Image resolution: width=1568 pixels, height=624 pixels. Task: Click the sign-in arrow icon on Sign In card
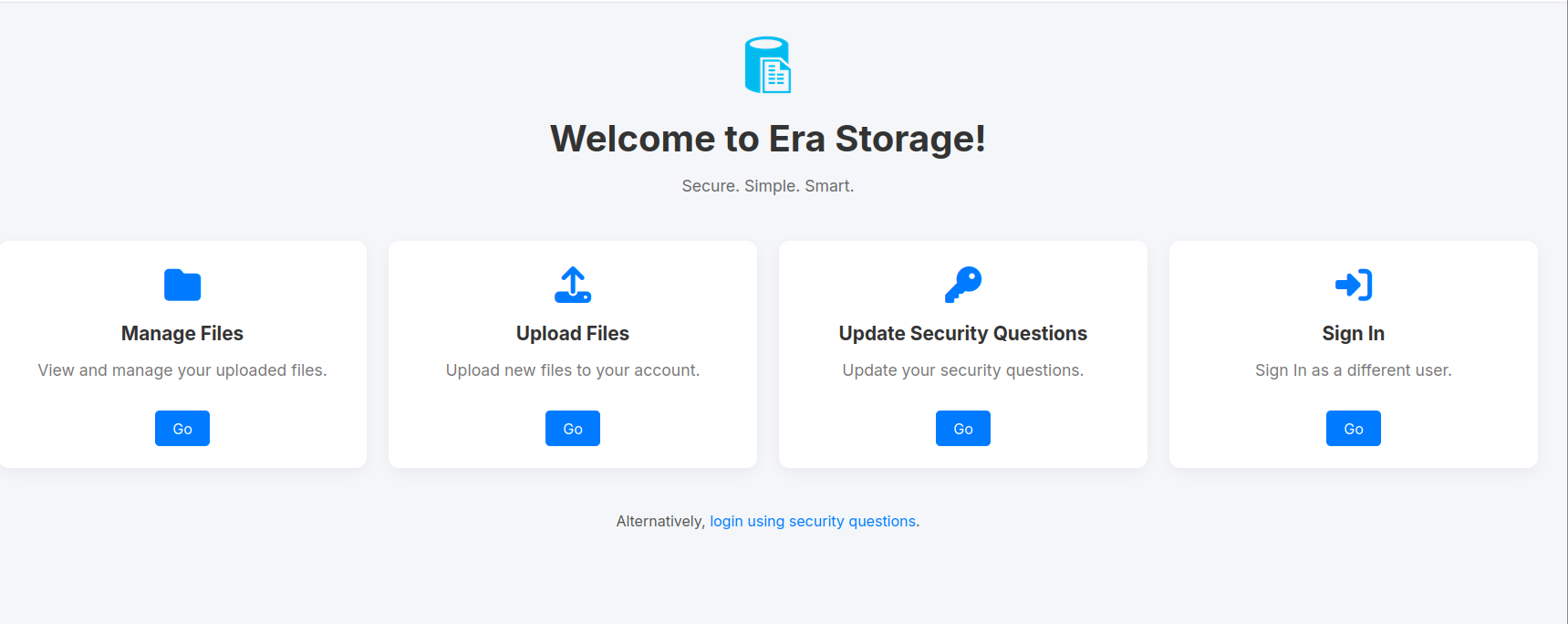(x=1353, y=285)
